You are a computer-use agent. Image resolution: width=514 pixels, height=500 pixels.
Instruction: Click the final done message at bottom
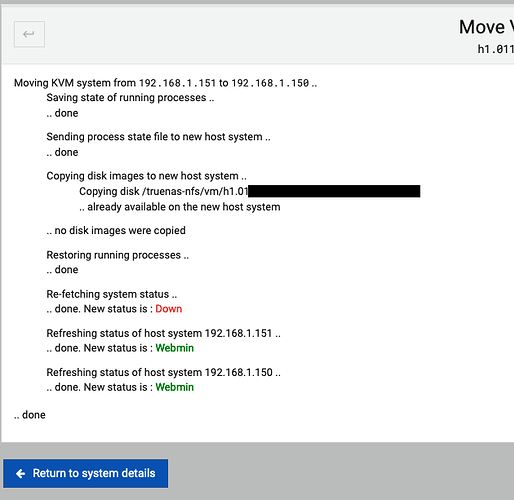click(30, 415)
